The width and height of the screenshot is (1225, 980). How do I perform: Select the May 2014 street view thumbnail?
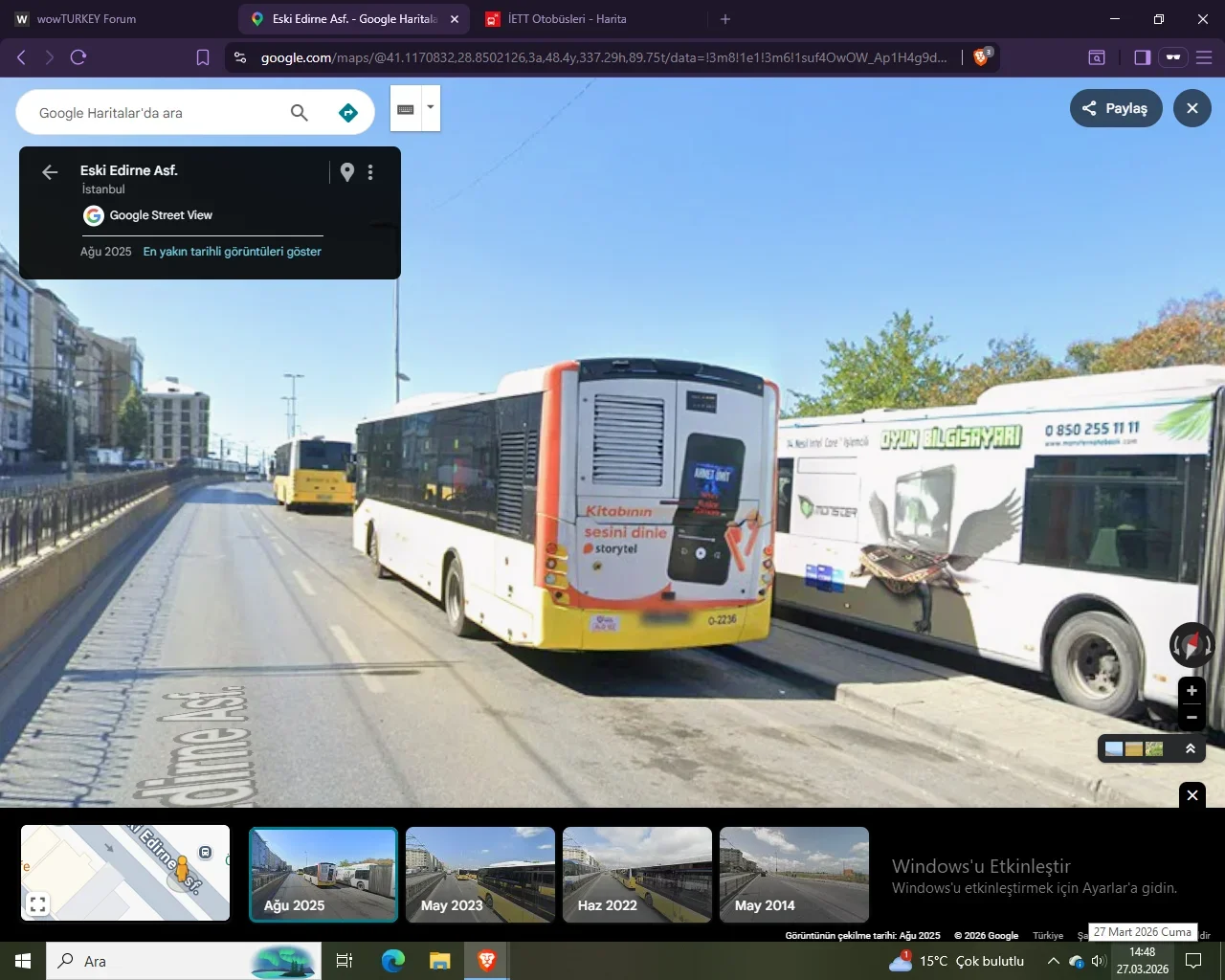pos(793,875)
